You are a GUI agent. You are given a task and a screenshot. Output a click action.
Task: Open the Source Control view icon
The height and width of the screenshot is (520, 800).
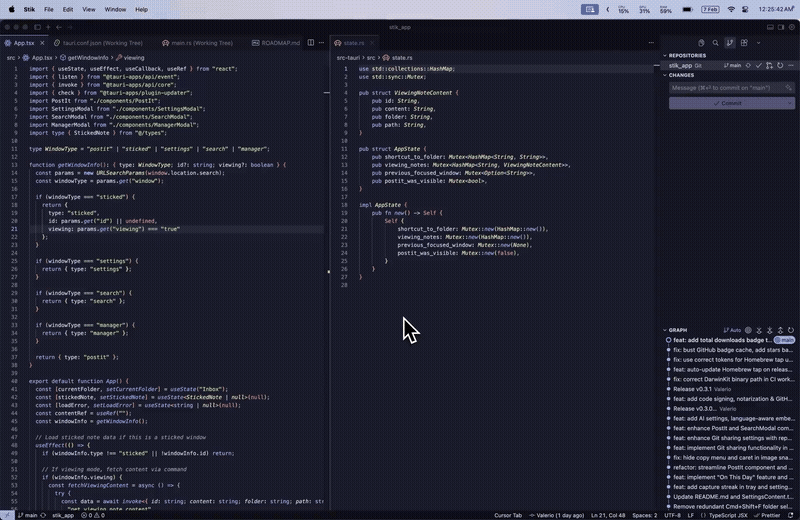click(730, 43)
